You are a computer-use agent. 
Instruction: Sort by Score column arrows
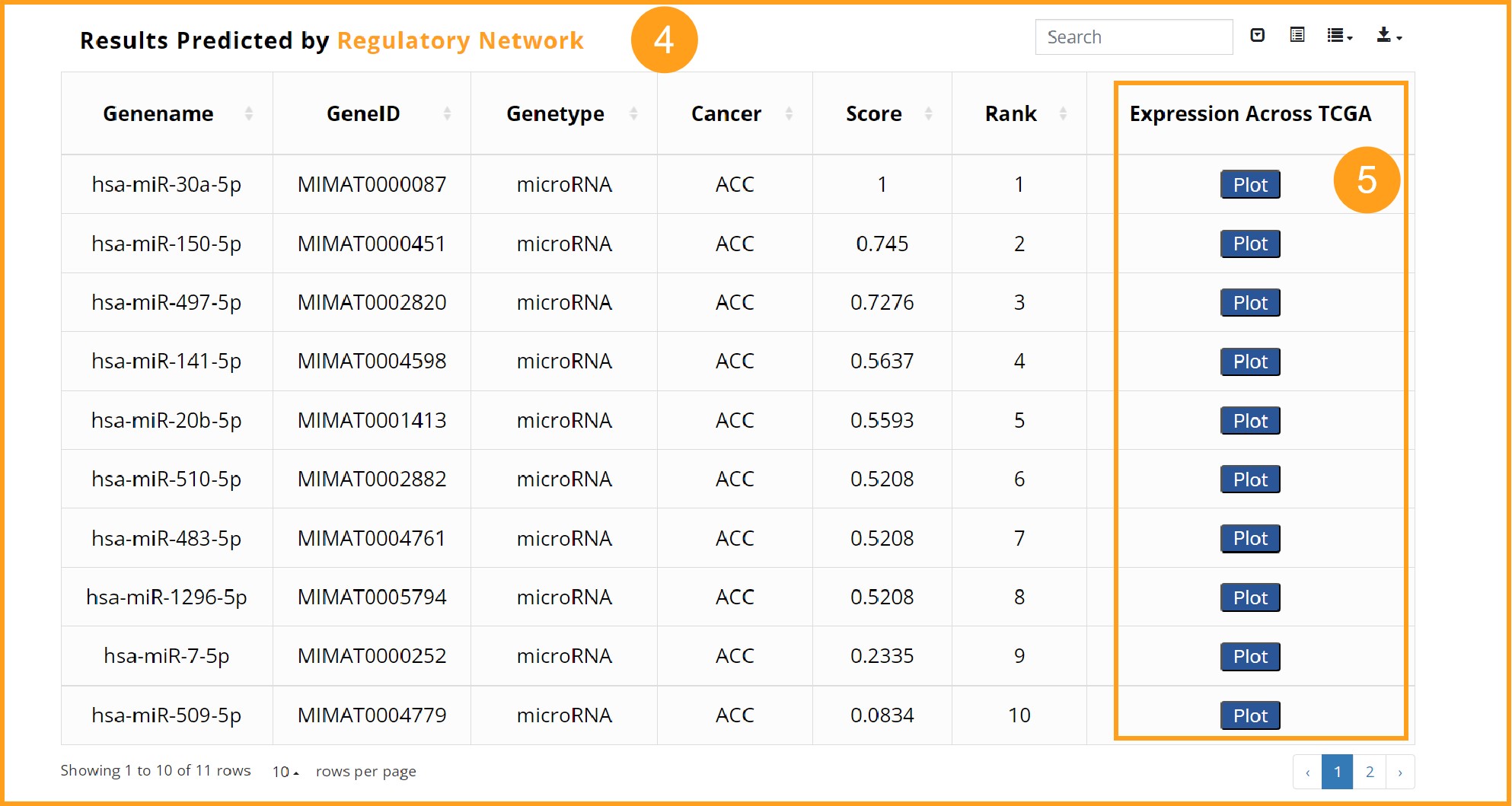point(928,113)
